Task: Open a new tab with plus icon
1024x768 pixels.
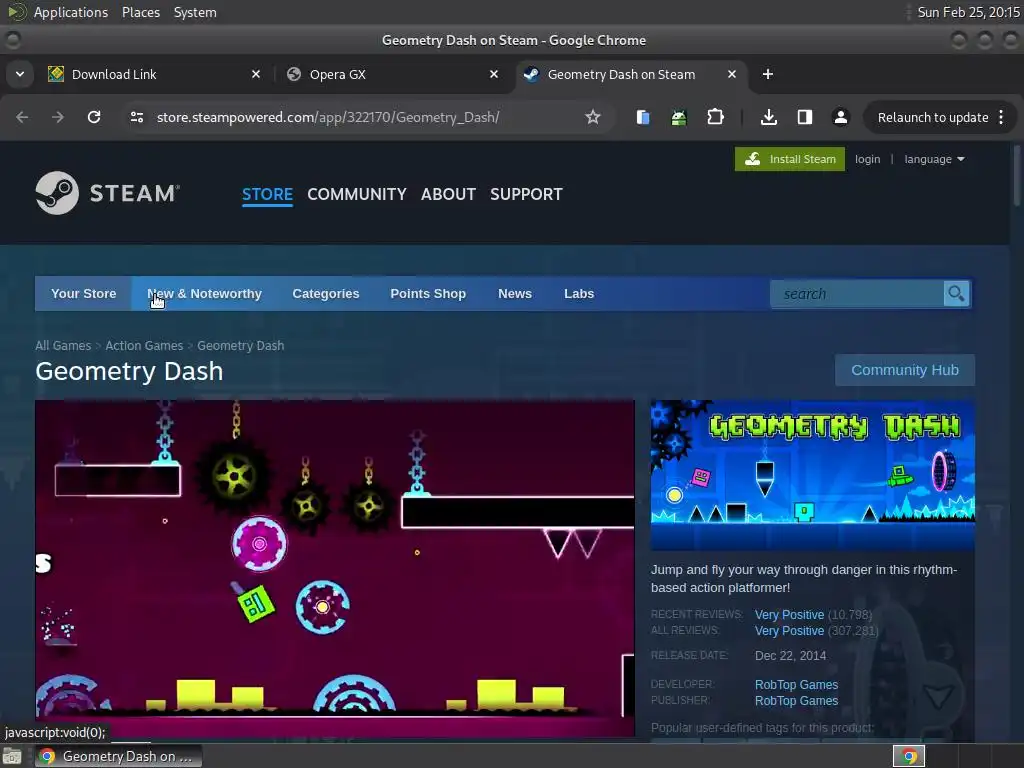Action: pos(768,74)
